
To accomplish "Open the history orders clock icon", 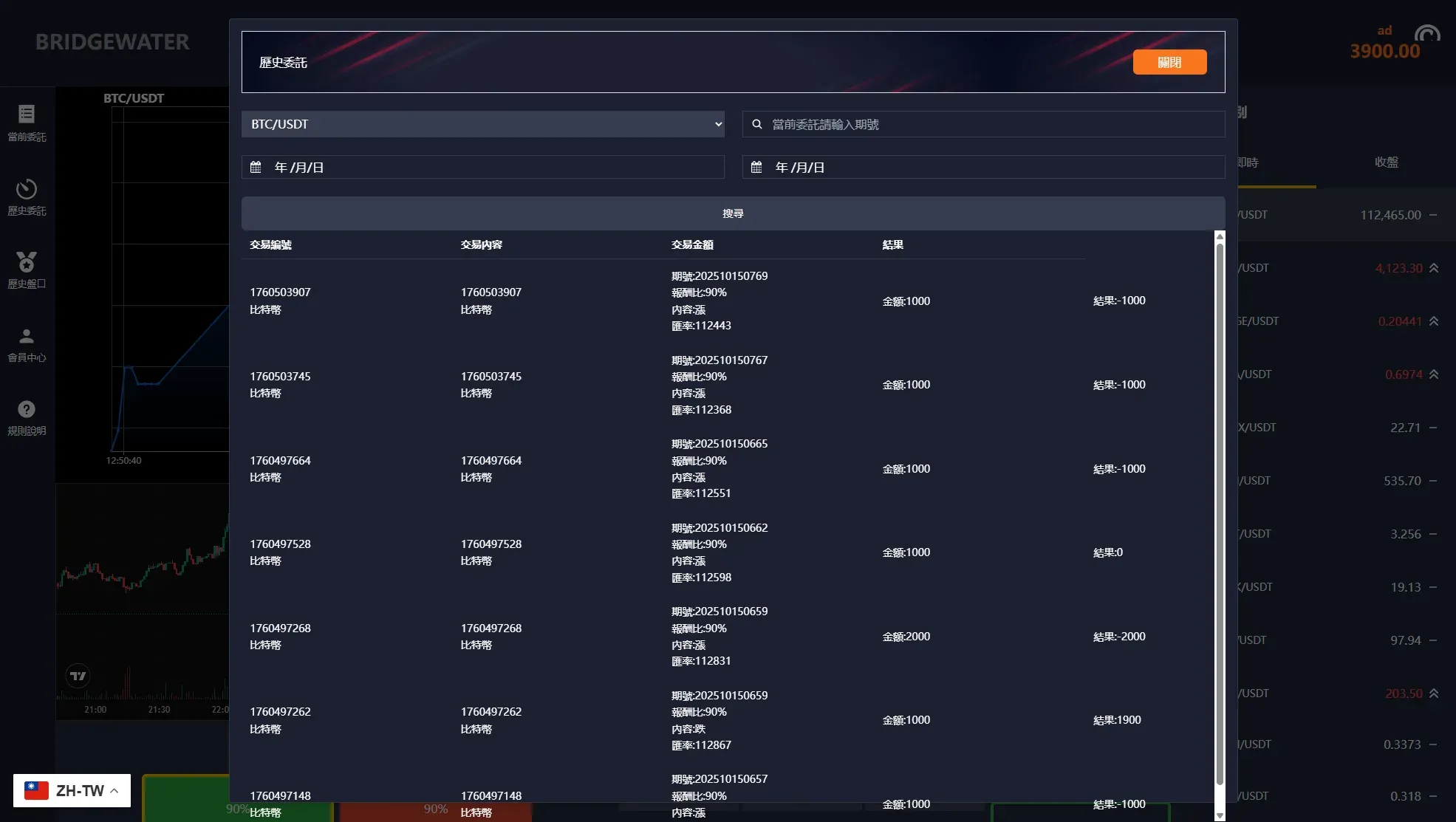I will 27,189.
